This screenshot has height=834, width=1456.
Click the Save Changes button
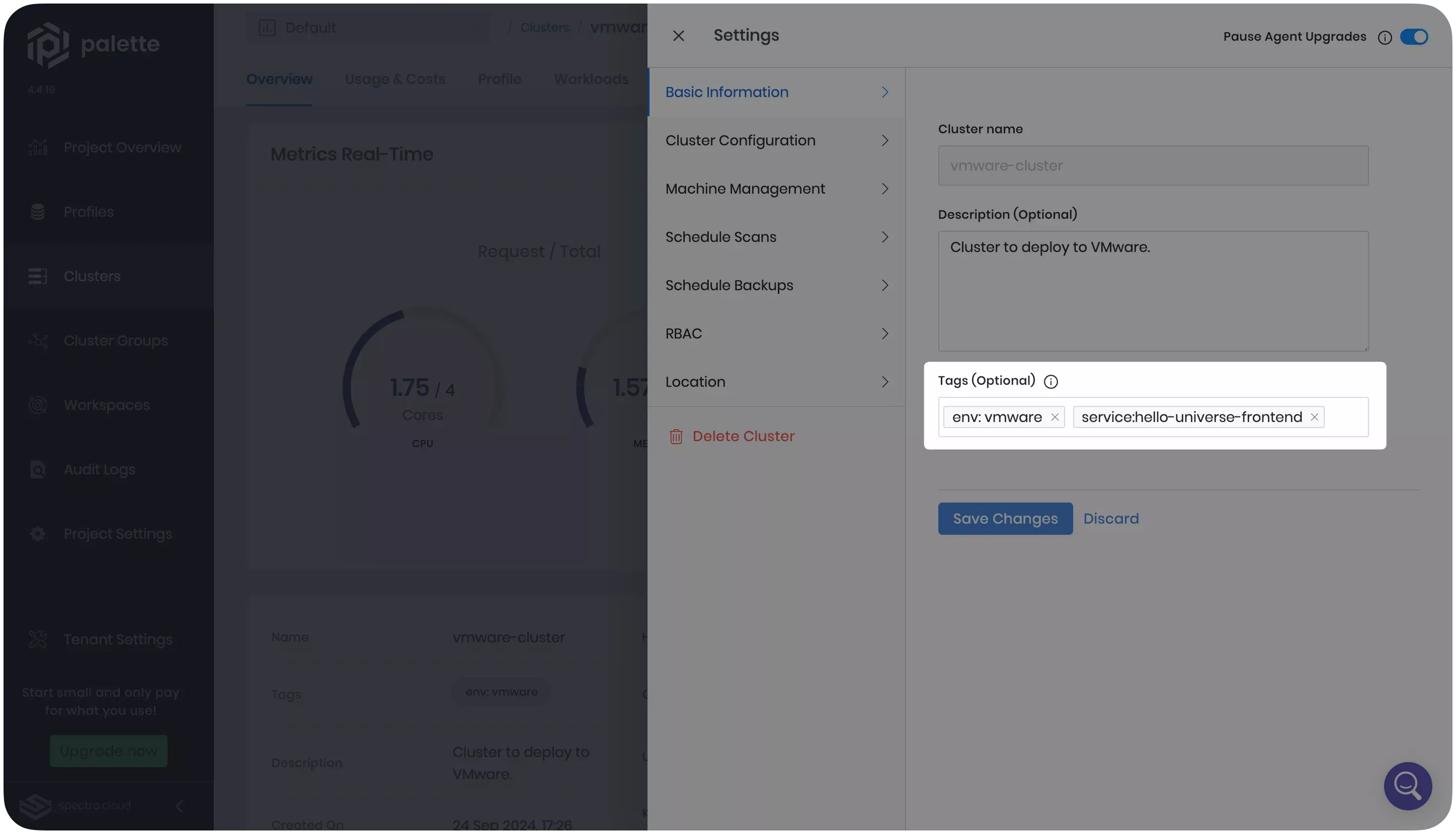click(x=1005, y=519)
